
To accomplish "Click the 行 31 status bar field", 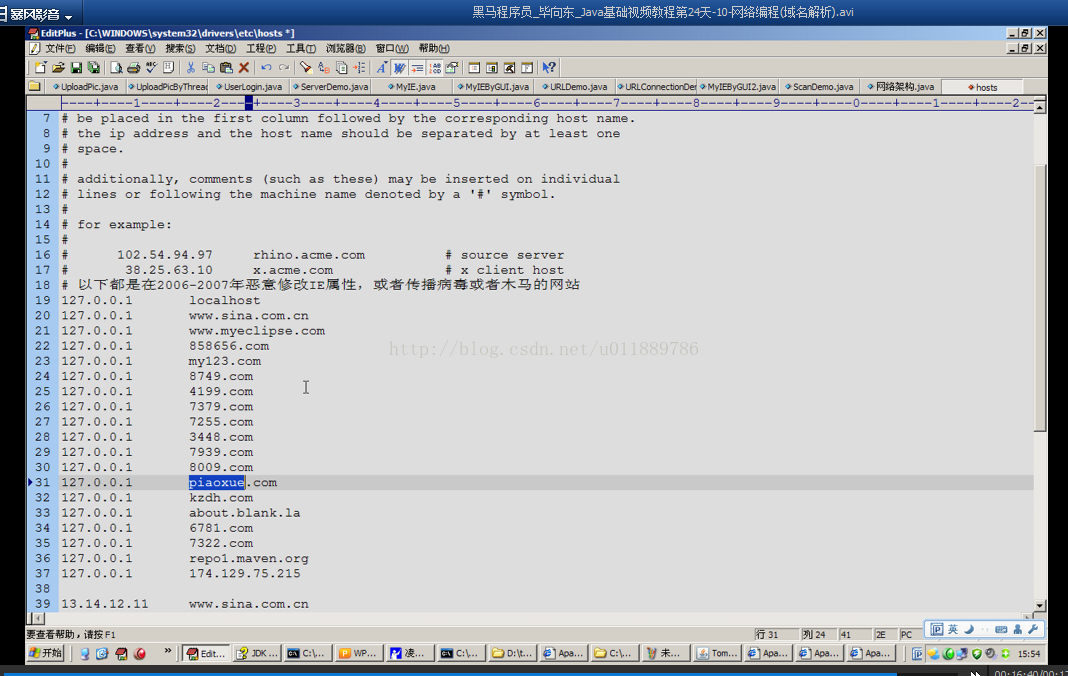I will 776,634.
